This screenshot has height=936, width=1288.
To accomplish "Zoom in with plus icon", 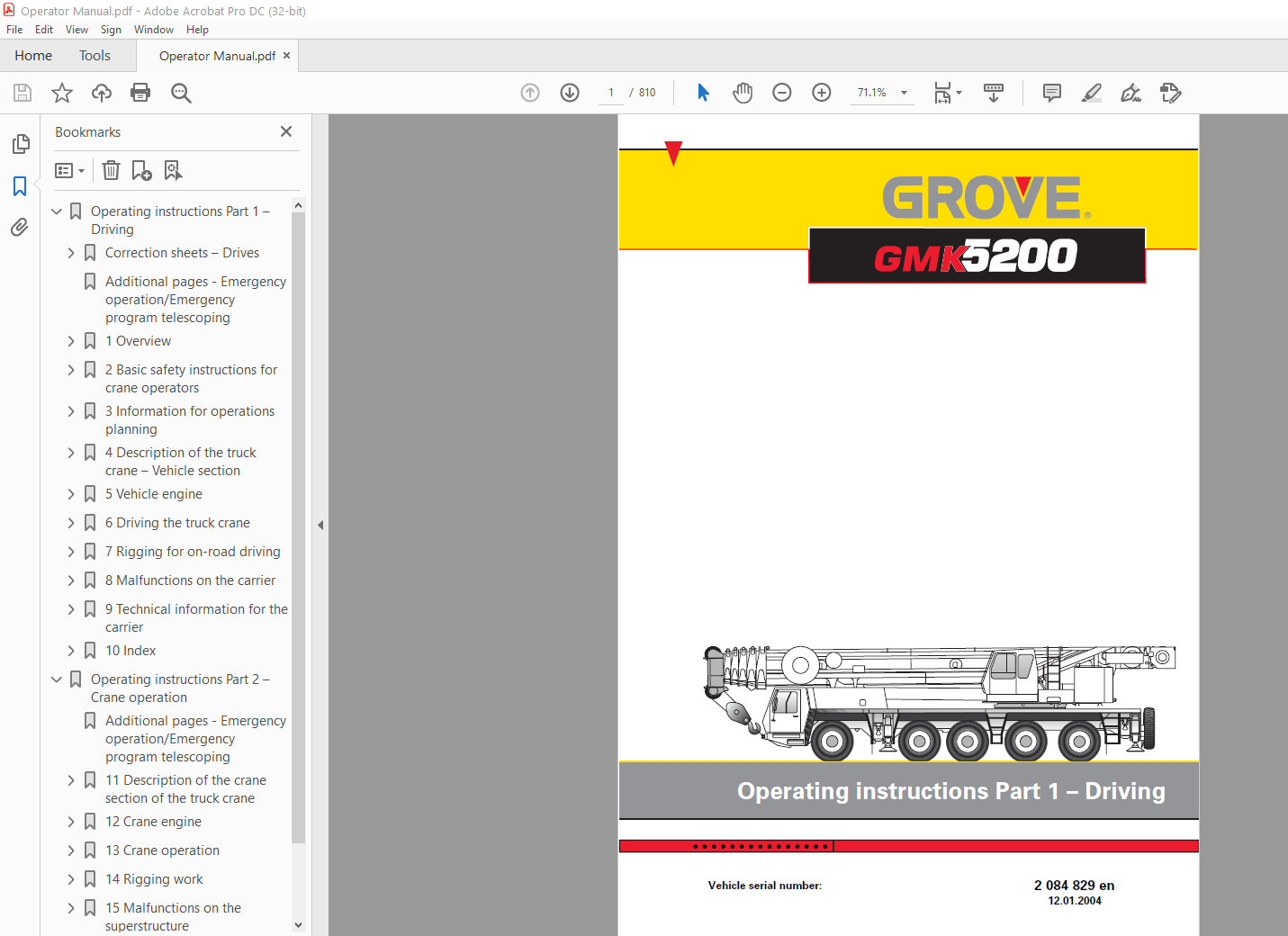I will [x=822, y=93].
